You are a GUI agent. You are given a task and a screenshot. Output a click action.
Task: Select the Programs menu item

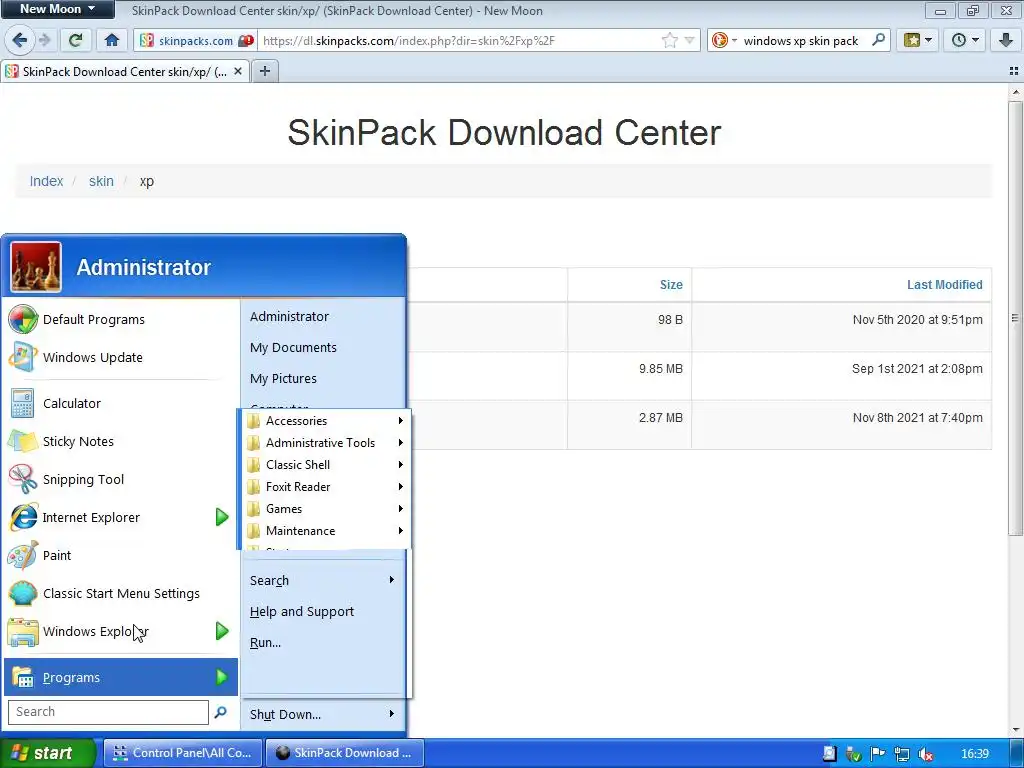[x=121, y=677]
